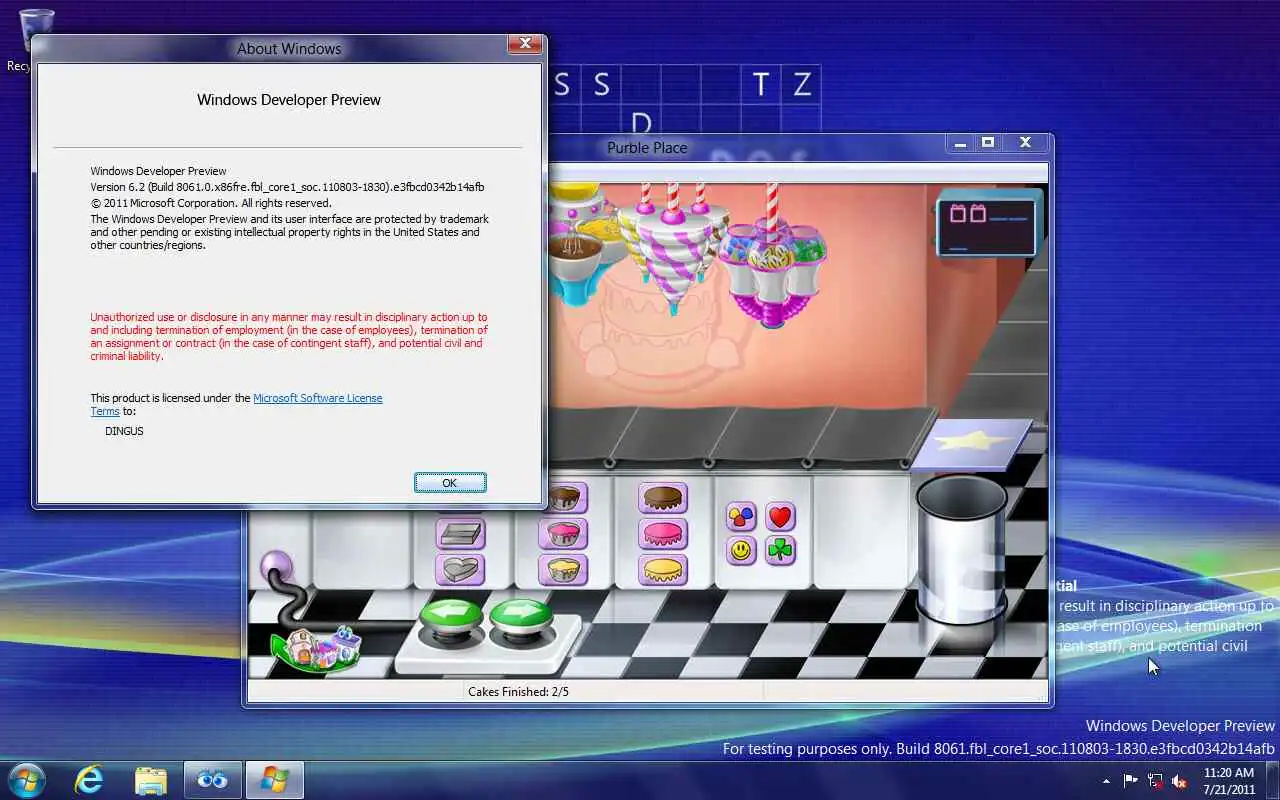The width and height of the screenshot is (1280, 800).
Task: Open the Terms link
Action: tap(105, 411)
